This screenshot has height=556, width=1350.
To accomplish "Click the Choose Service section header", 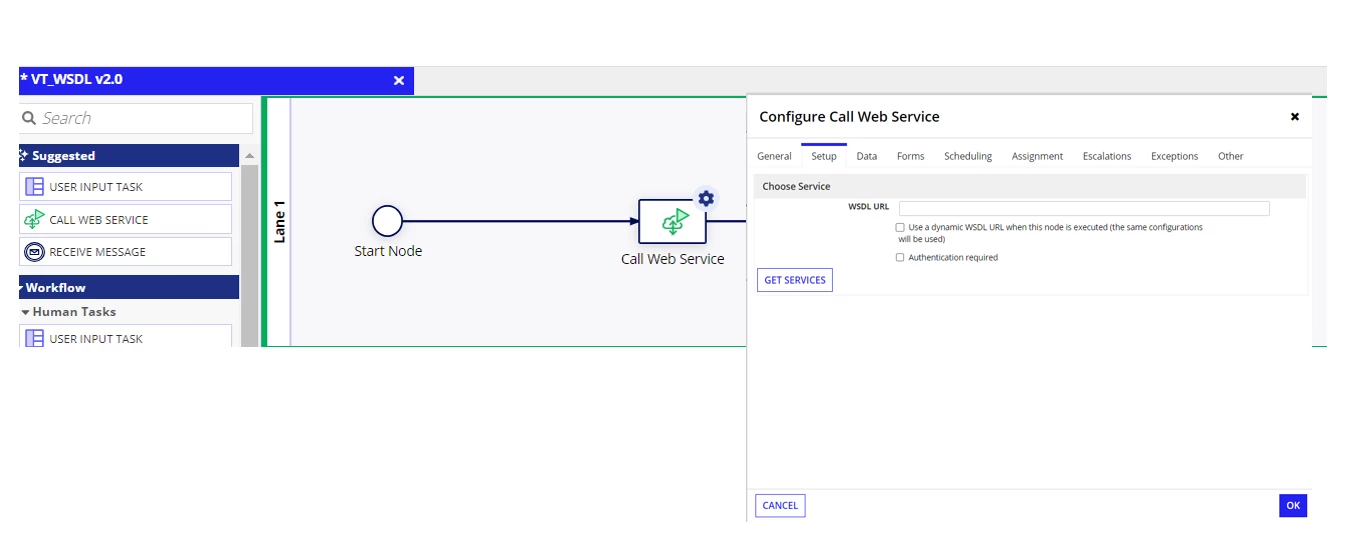I will click(x=1030, y=186).
